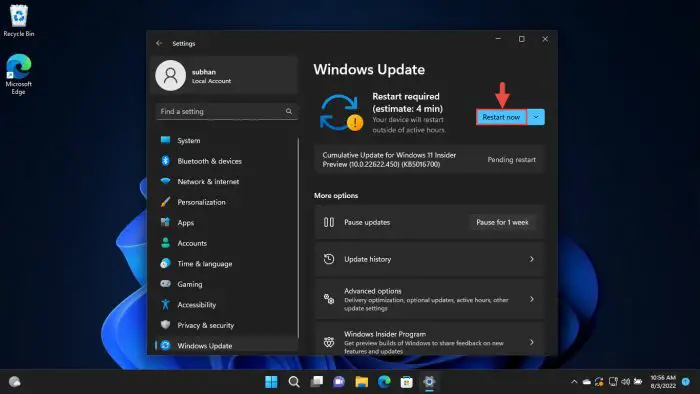The height and width of the screenshot is (394, 700).
Task: Select Network & internet in the sidebar
Action: coord(227,181)
